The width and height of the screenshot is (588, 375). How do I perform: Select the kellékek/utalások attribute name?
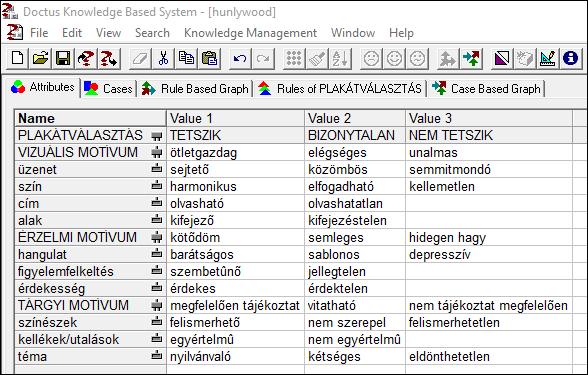pyautogui.click(x=68, y=339)
